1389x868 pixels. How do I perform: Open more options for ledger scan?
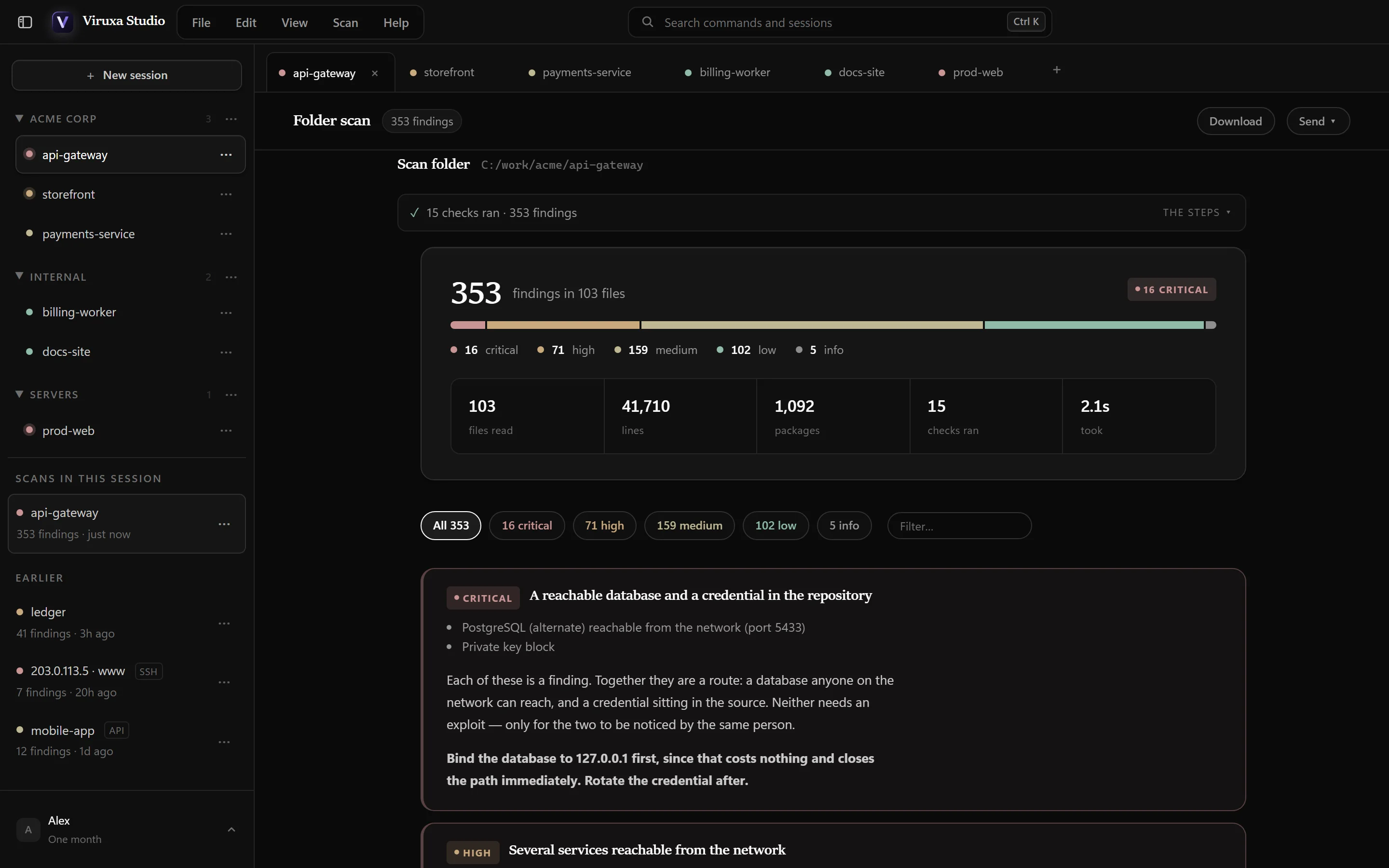(x=224, y=624)
